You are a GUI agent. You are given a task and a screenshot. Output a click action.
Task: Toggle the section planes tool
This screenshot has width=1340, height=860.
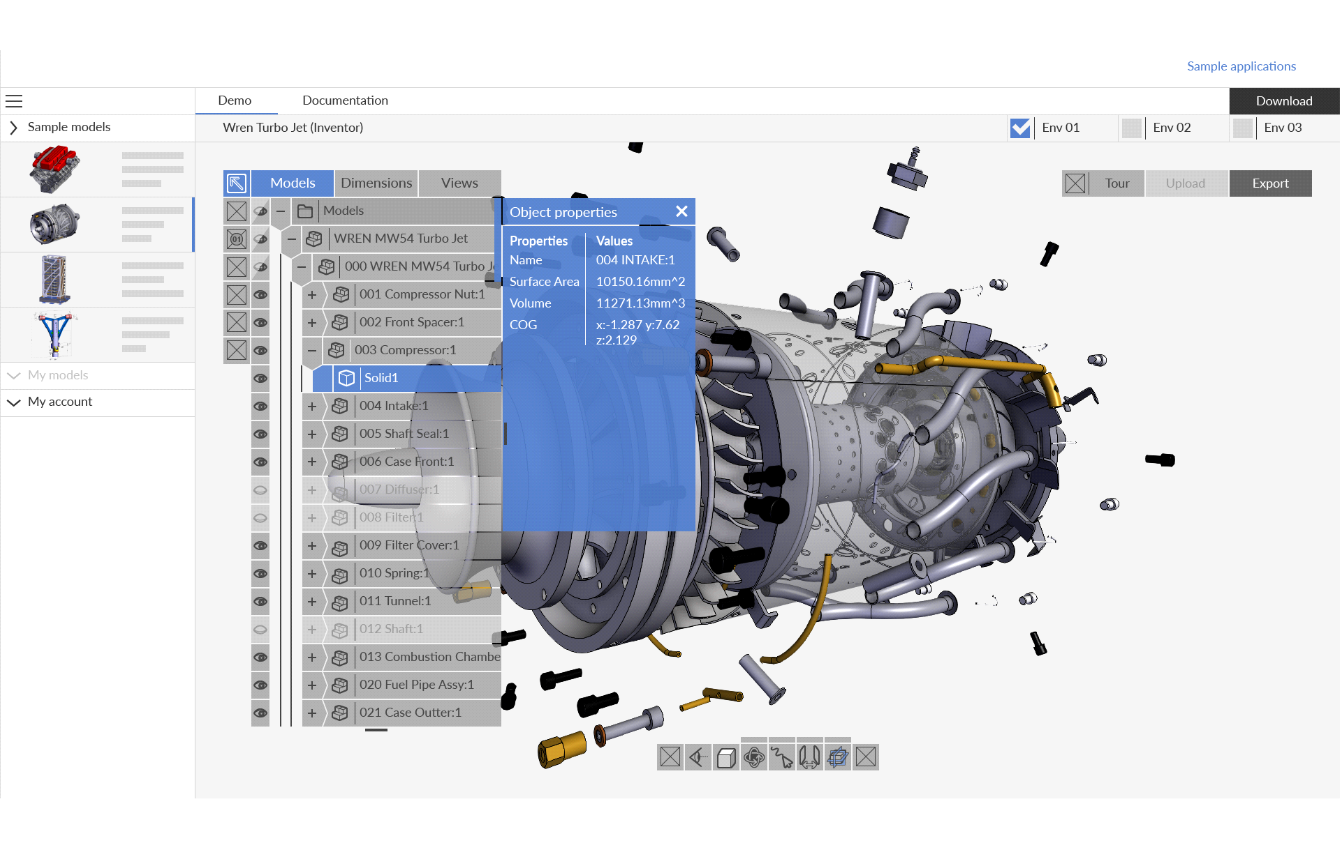[x=838, y=757]
